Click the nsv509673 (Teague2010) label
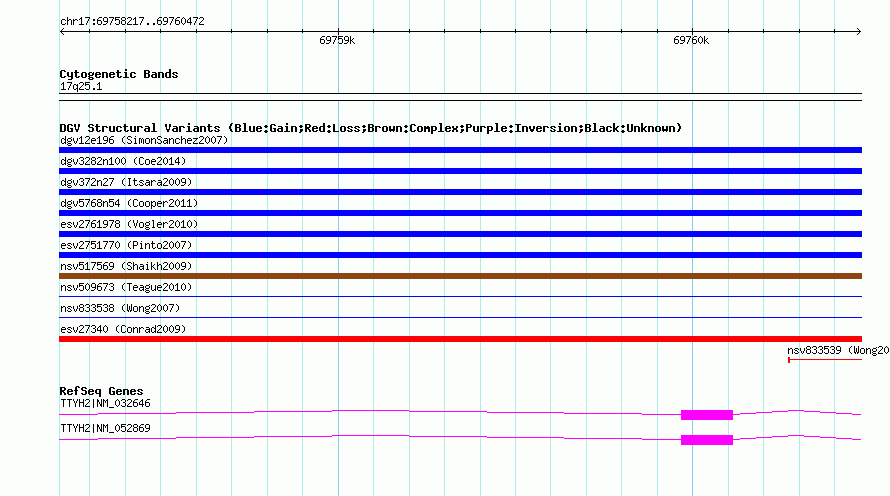 (x=126, y=287)
